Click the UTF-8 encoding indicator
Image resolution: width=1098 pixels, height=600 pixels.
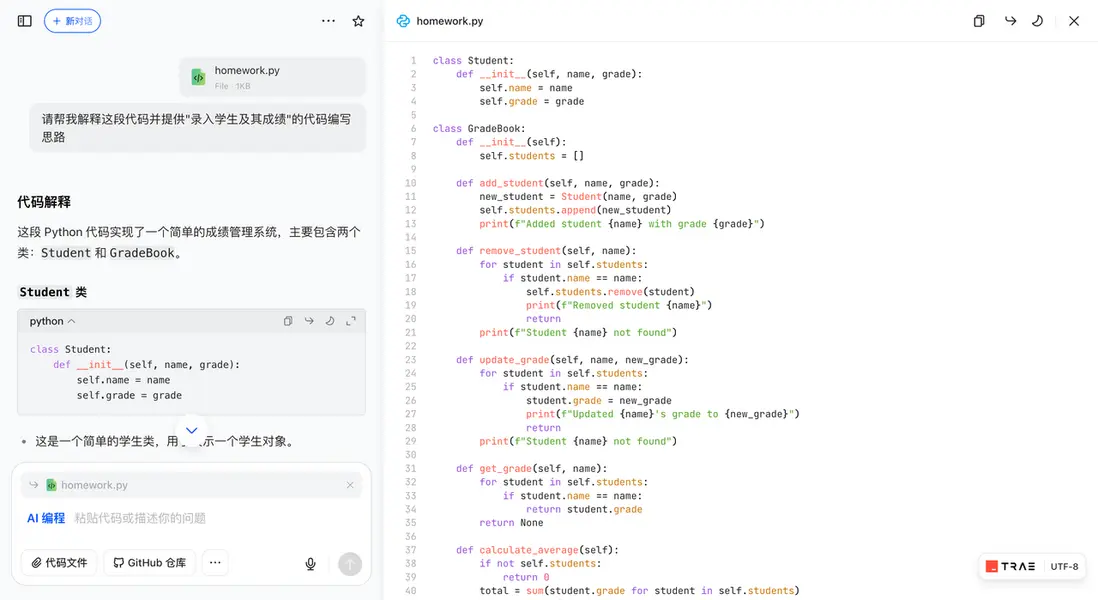1064,566
